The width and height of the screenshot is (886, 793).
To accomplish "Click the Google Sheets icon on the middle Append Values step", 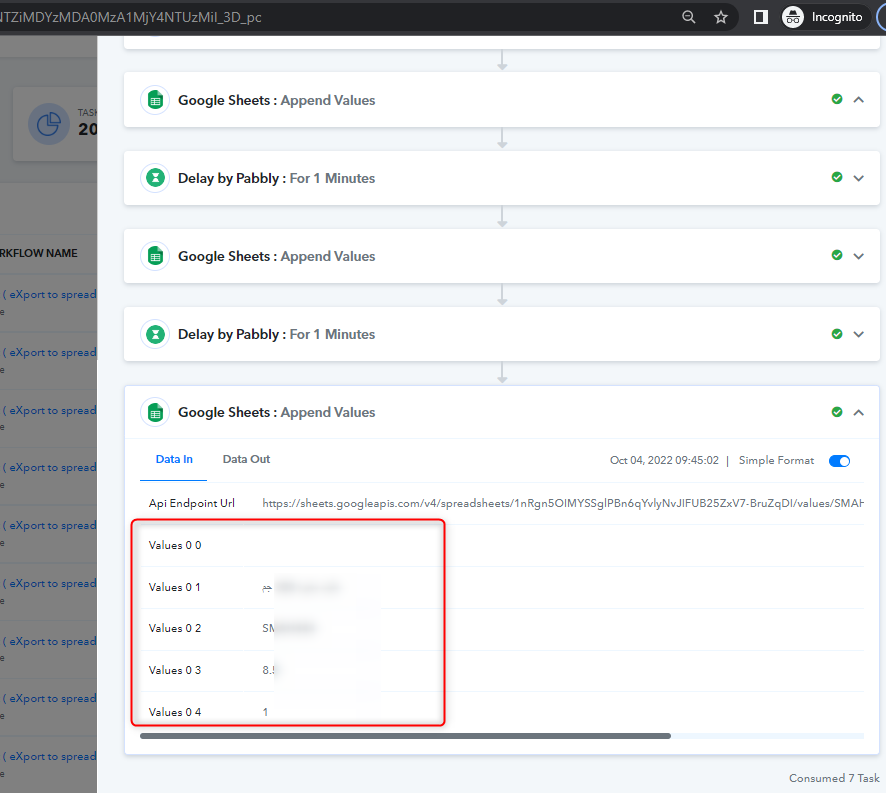I will [x=155, y=256].
